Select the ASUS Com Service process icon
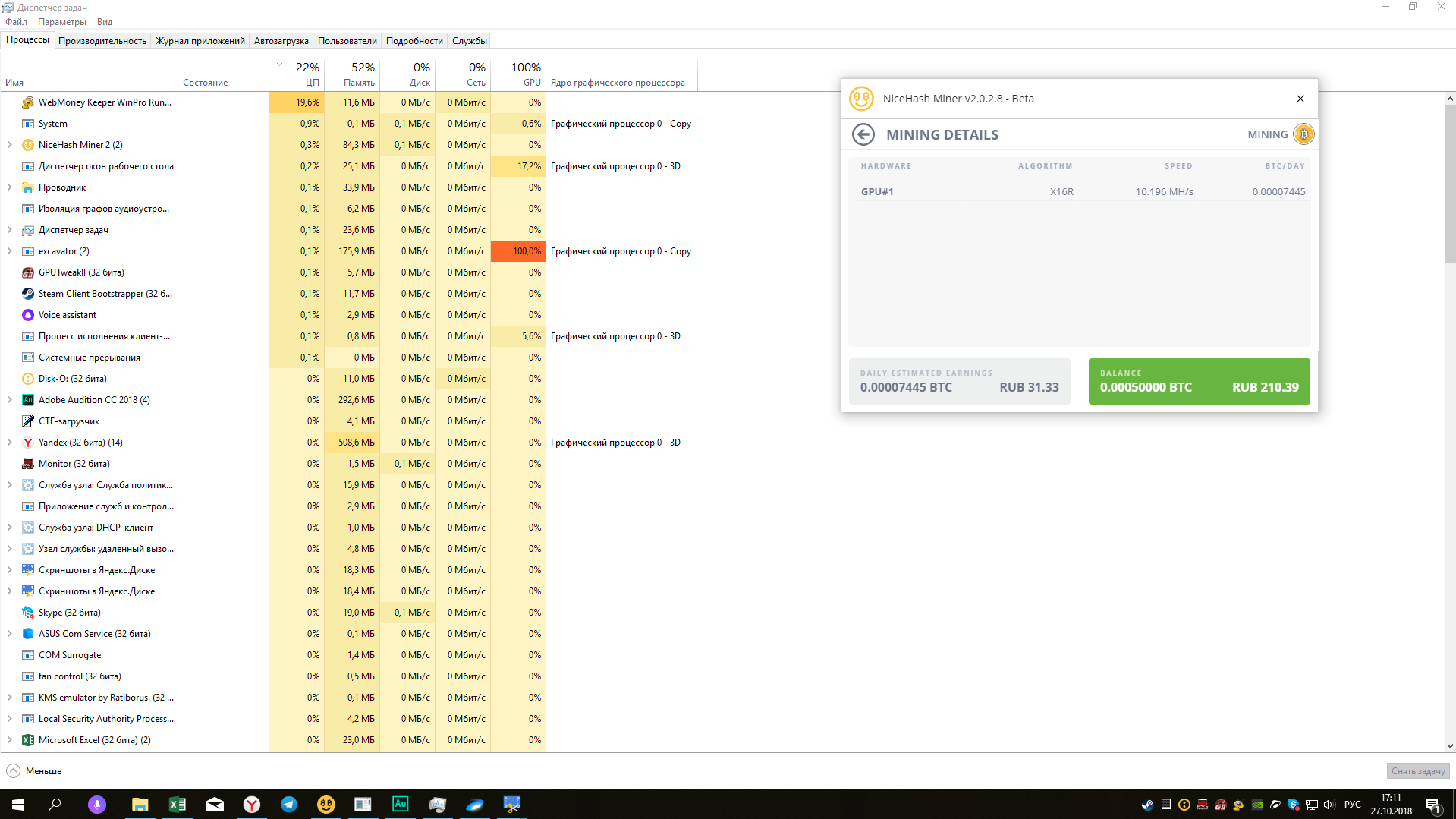Screen dimensions: 1456x819 click(28, 634)
